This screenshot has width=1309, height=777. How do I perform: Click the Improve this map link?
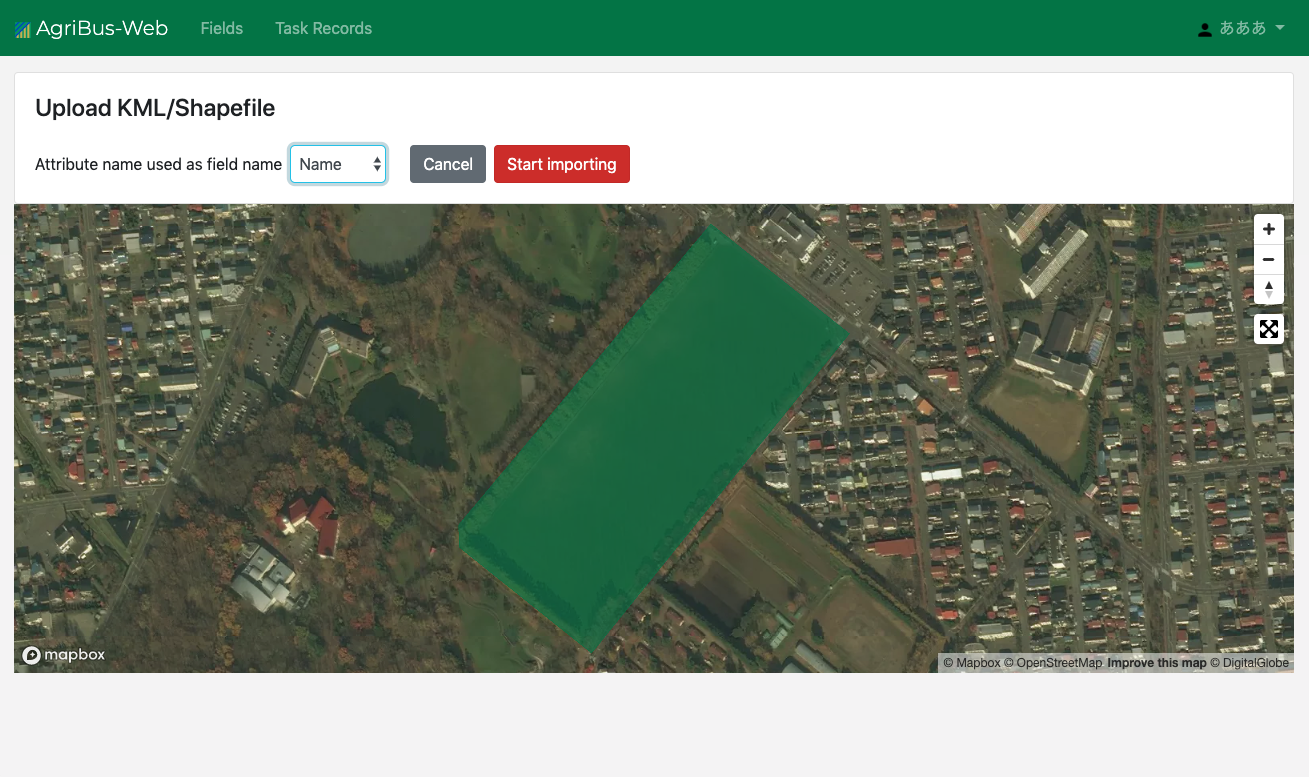click(1156, 662)
